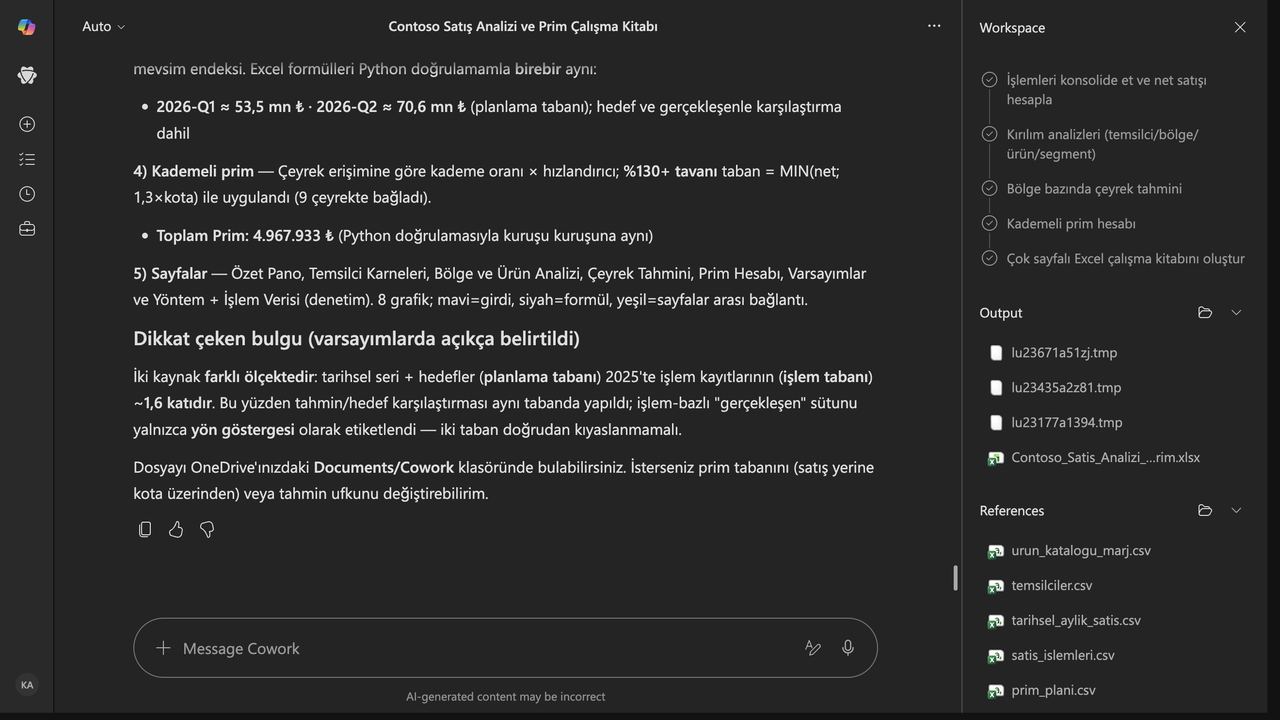This screenshot has width=1280, height=720.
Task: Click 'Documents/Cowork' folder text
Action: [x=384, y=467]
